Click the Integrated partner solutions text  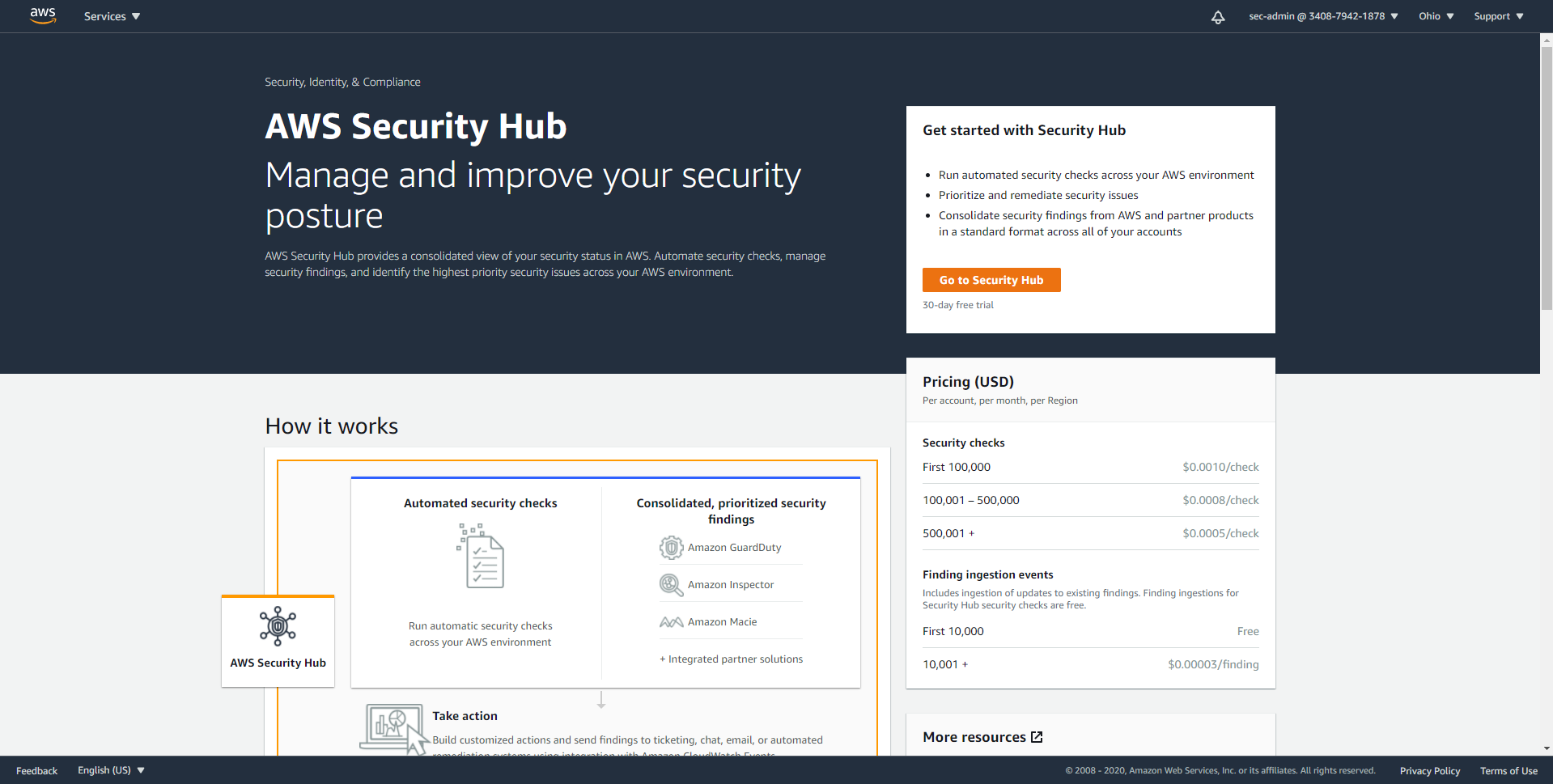[x=732, y=659]
